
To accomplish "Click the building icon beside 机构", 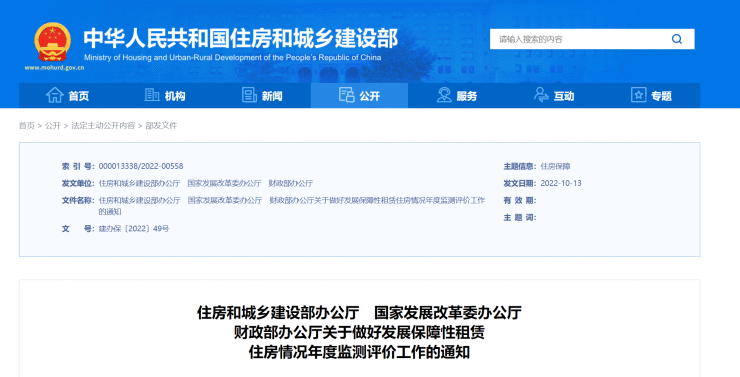I will point(152,95).
